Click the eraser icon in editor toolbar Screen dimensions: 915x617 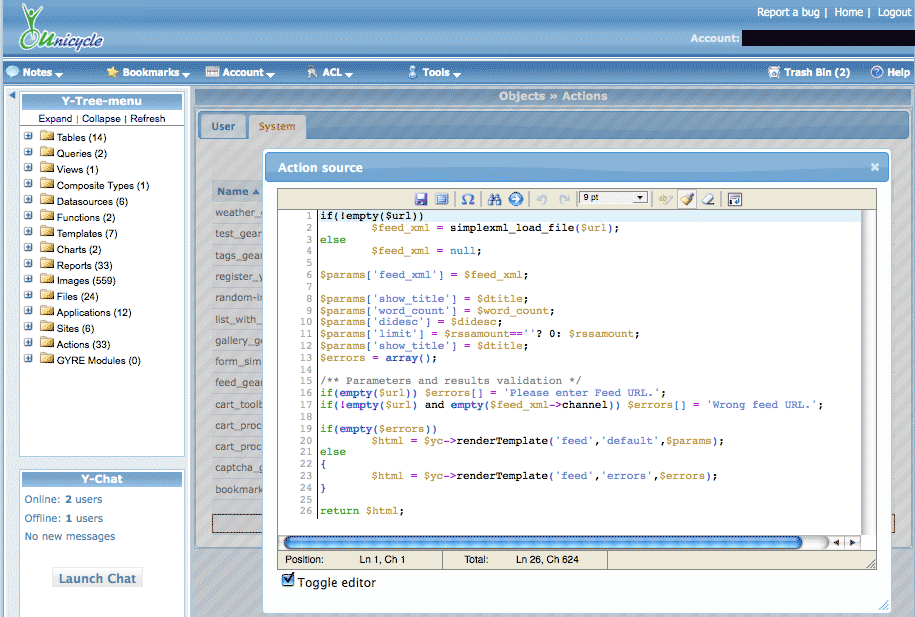coord(707,199)
